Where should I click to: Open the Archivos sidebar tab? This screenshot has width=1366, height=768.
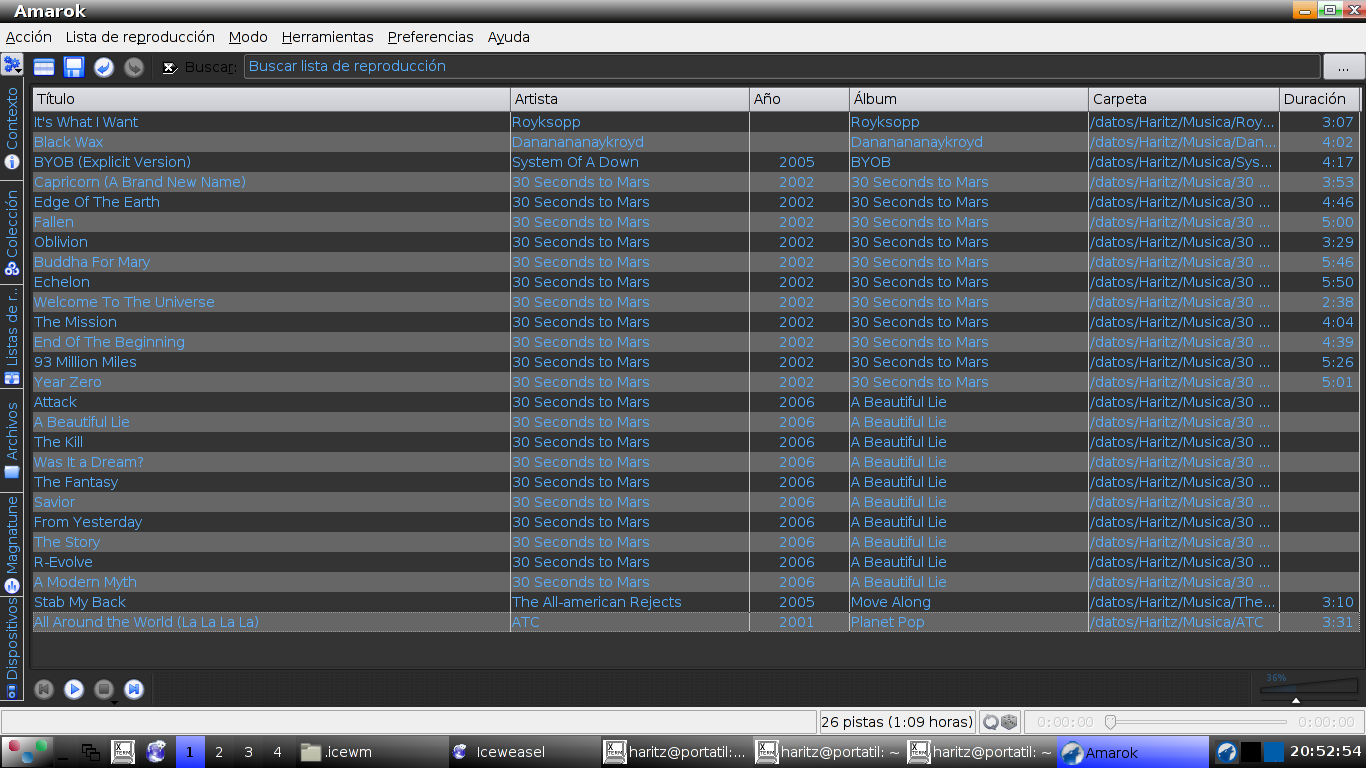click(12, 441)
